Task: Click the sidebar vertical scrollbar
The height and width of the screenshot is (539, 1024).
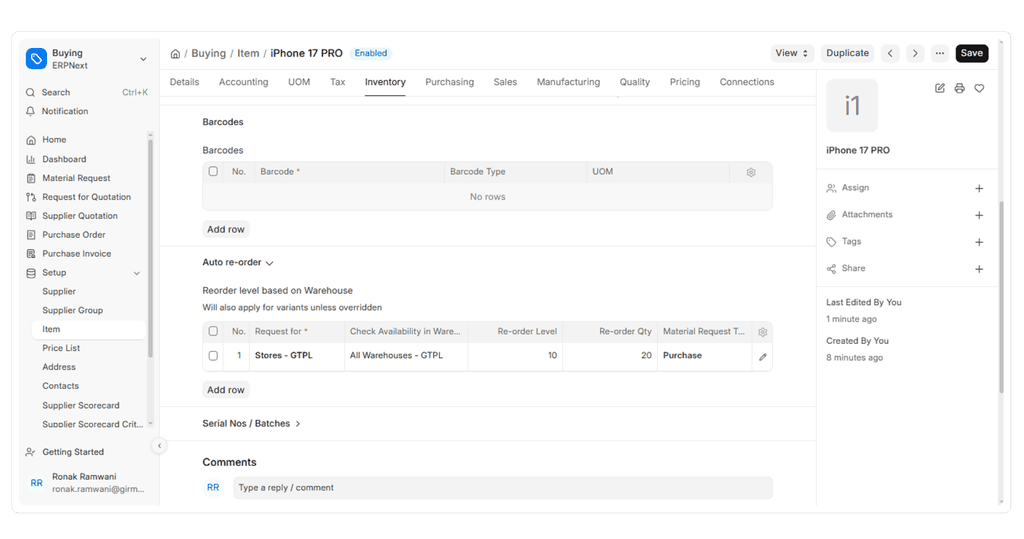Action: click(x=150, y=248)
